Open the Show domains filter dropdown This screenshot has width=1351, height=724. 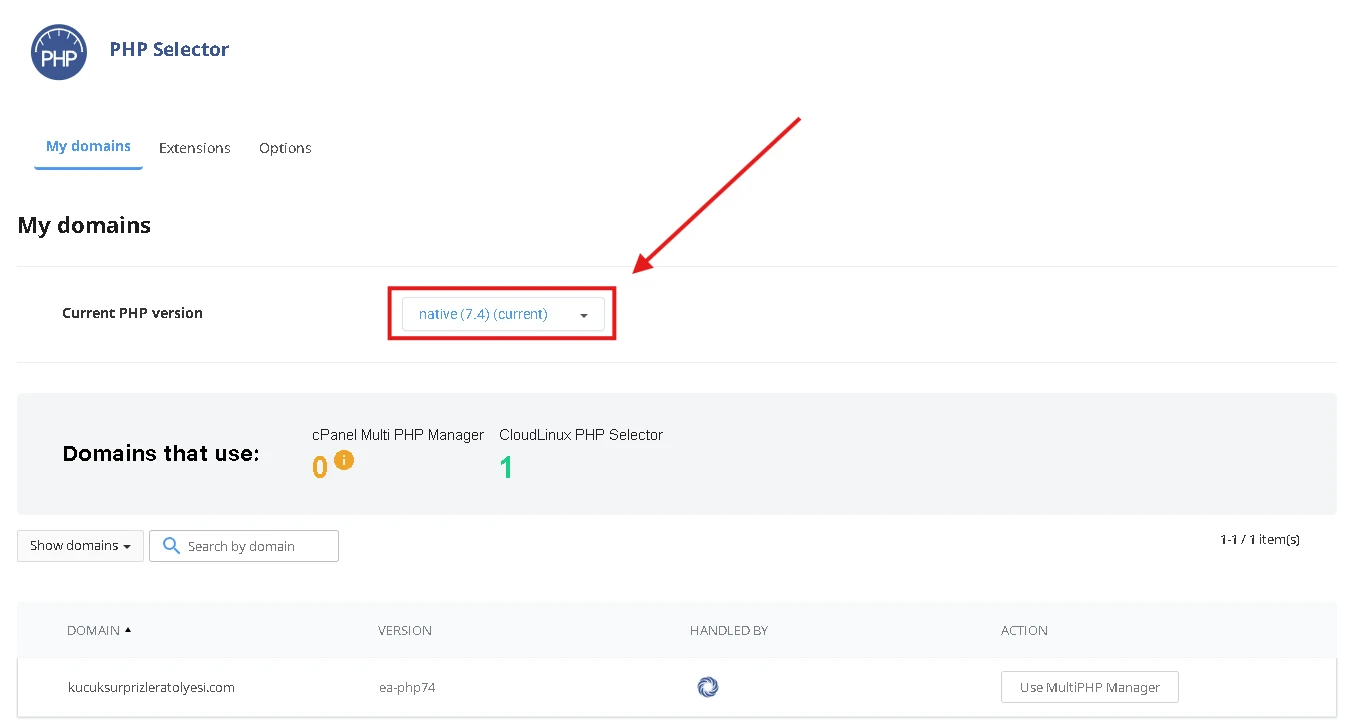coord(79,546)
